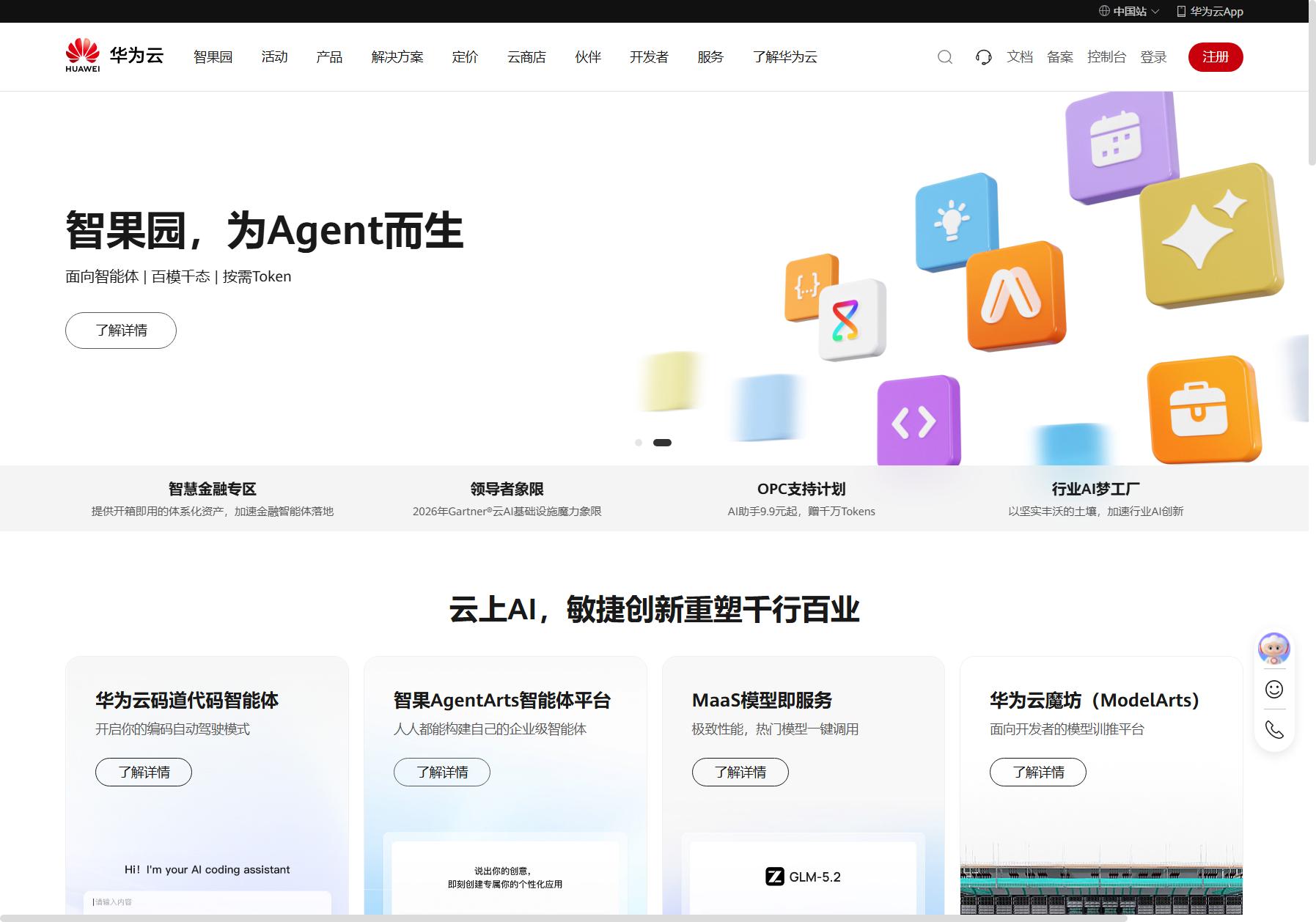Open the 了解华为云 menu item
Viewport: 1316px width, 922px height.
[x=784, y=57]
